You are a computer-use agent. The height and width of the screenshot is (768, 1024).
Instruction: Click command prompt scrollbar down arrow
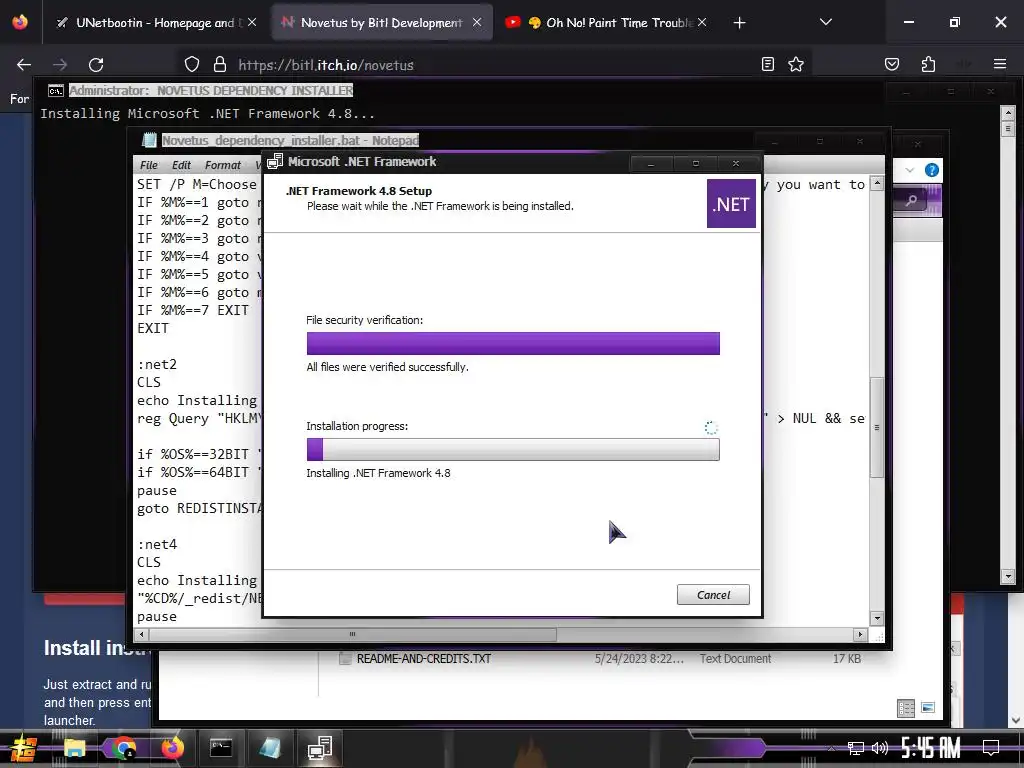point(1008,577)
